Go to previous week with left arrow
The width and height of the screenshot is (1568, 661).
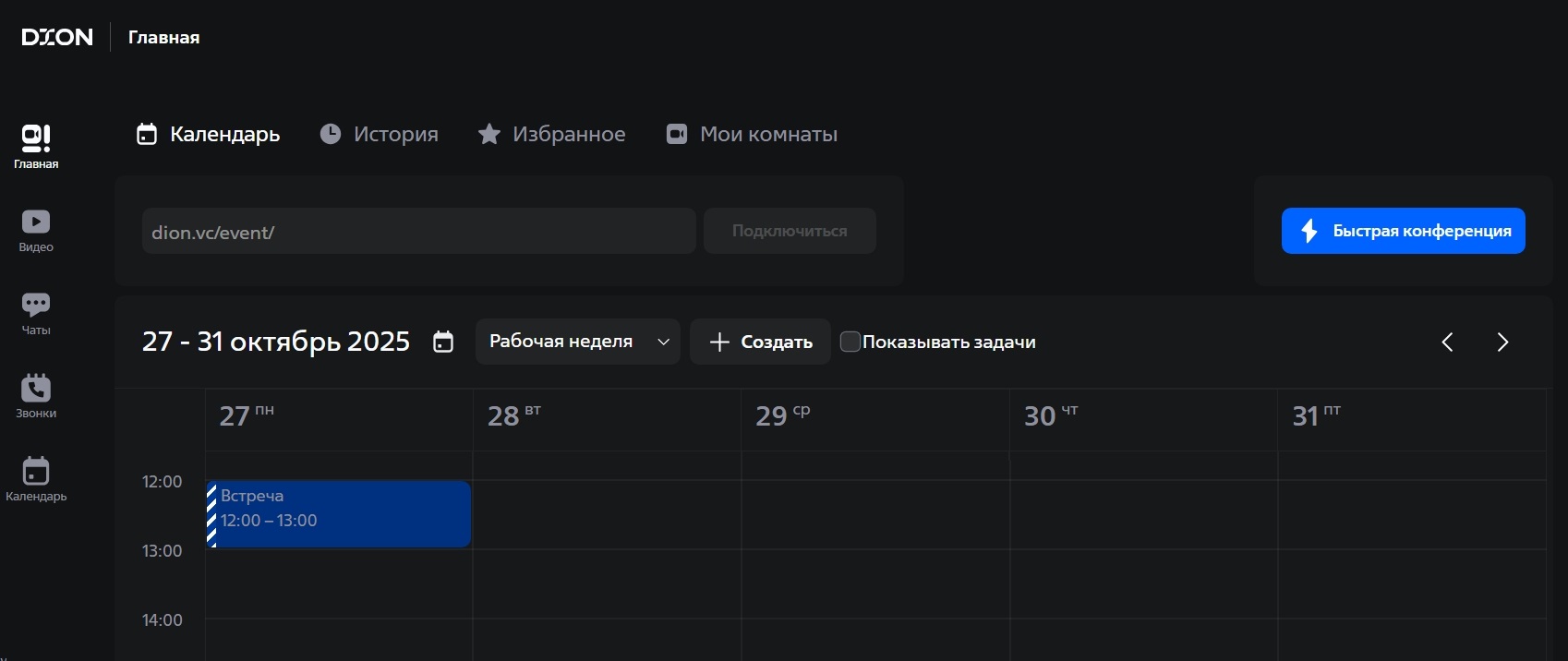1447,343
